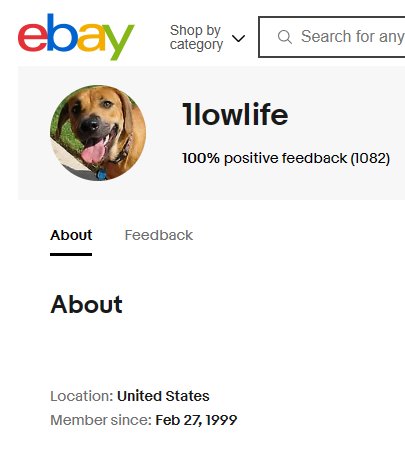405x449 pixels.
Task: Open the Shop by category menu label
Action: point(196,37)
